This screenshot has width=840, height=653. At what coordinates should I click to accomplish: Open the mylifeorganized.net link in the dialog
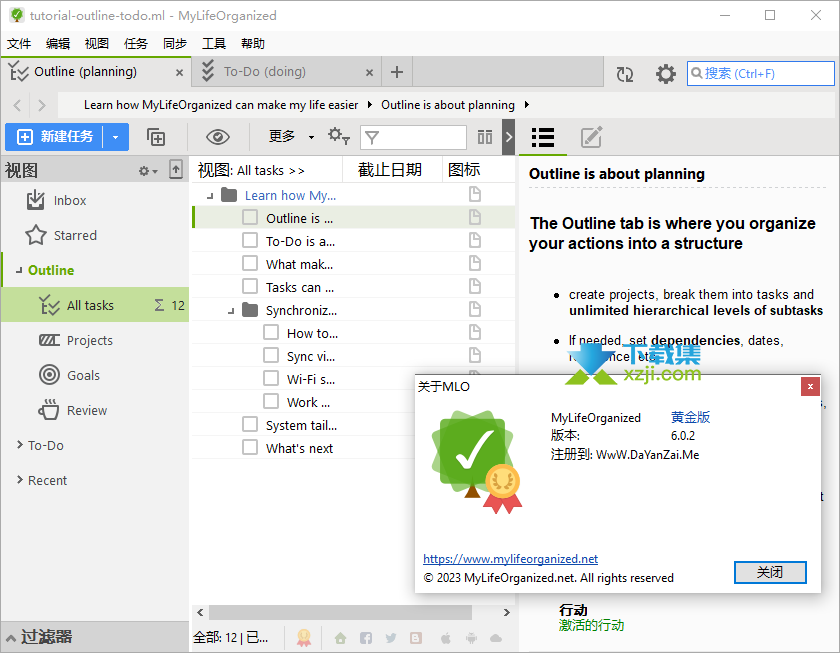point(511,559)
